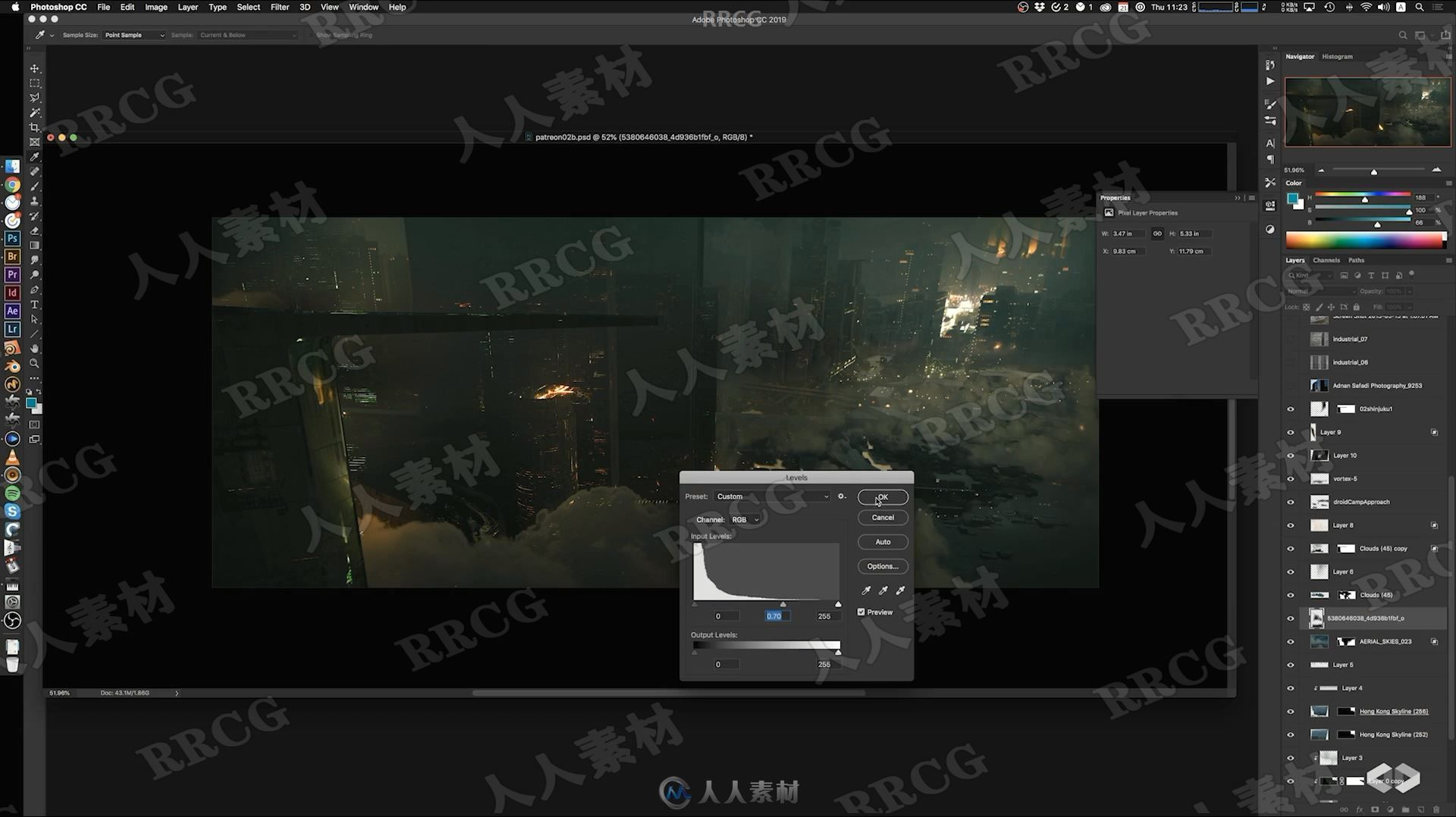Open the layer blend mode Normal dropdown
The image size is (1456, 817).
tap(1320, 291)
